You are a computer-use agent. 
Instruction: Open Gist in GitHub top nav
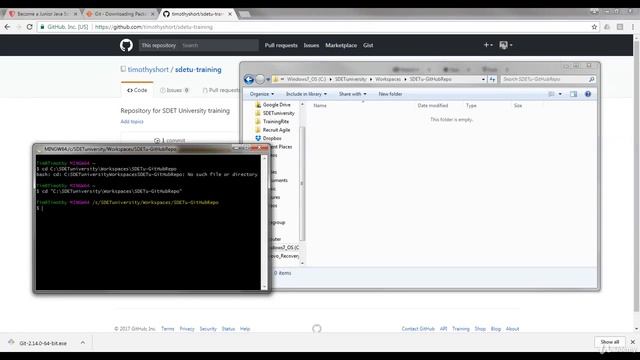pos(368,45)
